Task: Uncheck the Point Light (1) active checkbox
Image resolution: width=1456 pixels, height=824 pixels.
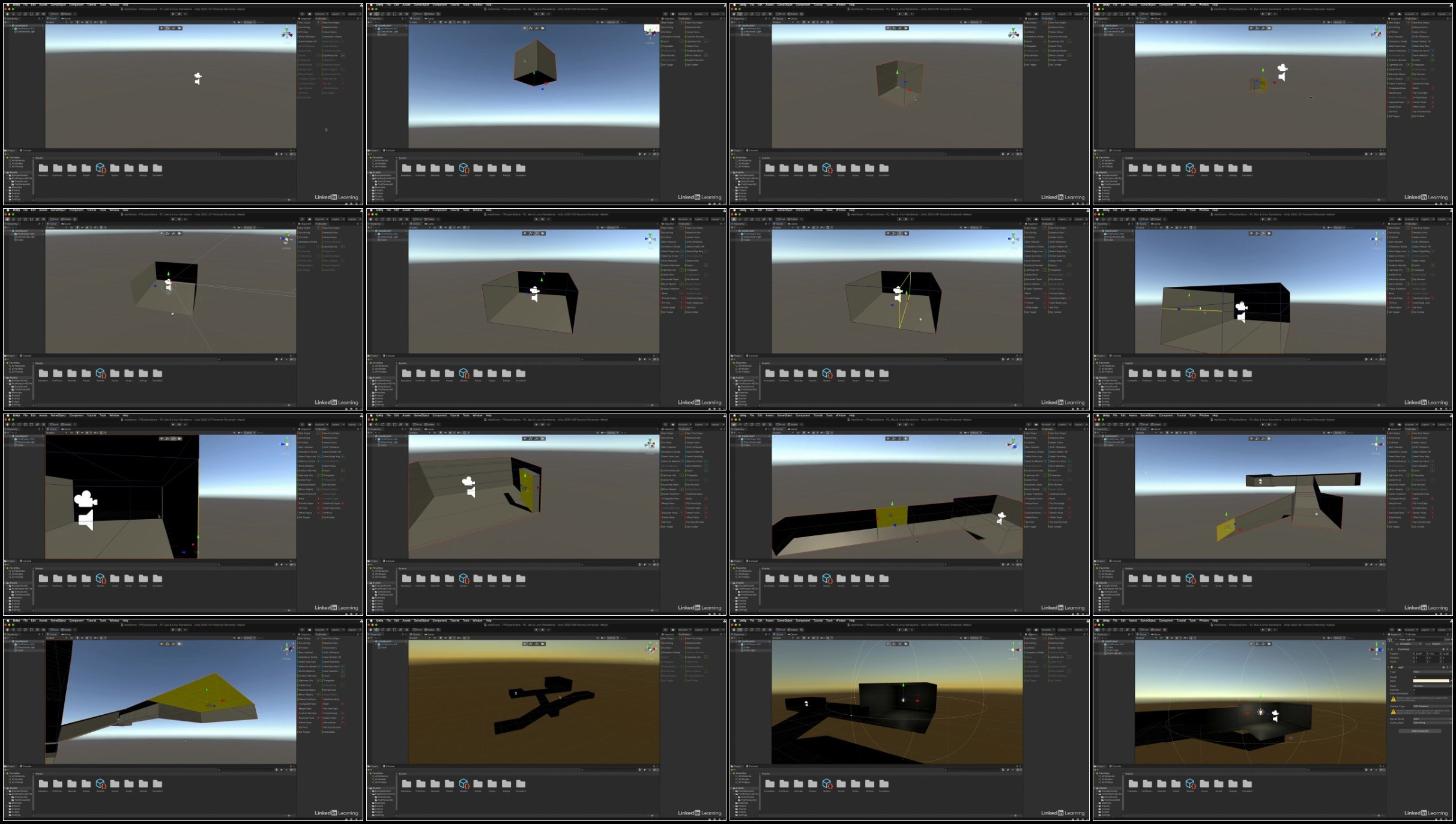Action: [x=1397, y=640]
